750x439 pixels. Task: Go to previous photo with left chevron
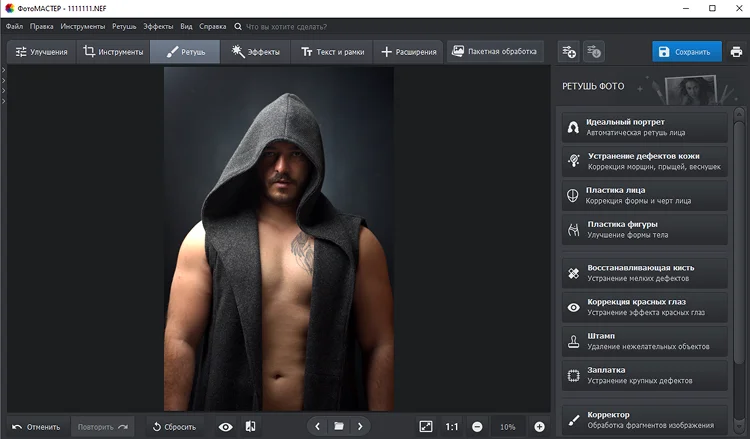(x=317, y=427)
